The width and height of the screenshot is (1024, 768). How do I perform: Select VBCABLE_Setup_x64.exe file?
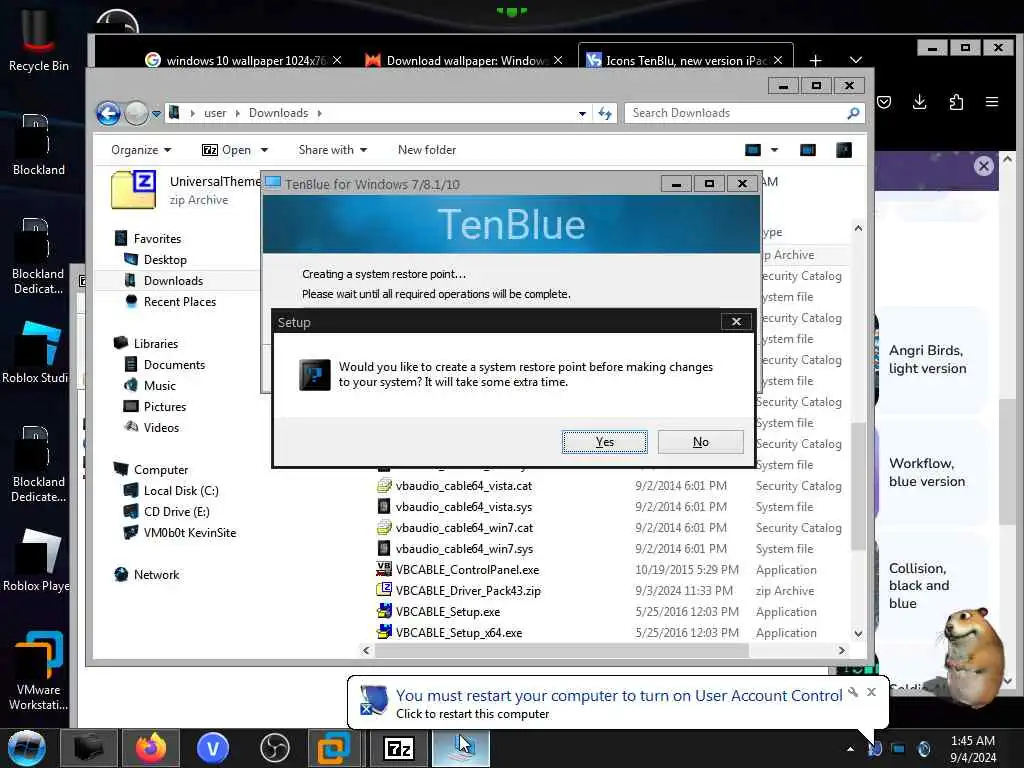(x=458, y=633)
